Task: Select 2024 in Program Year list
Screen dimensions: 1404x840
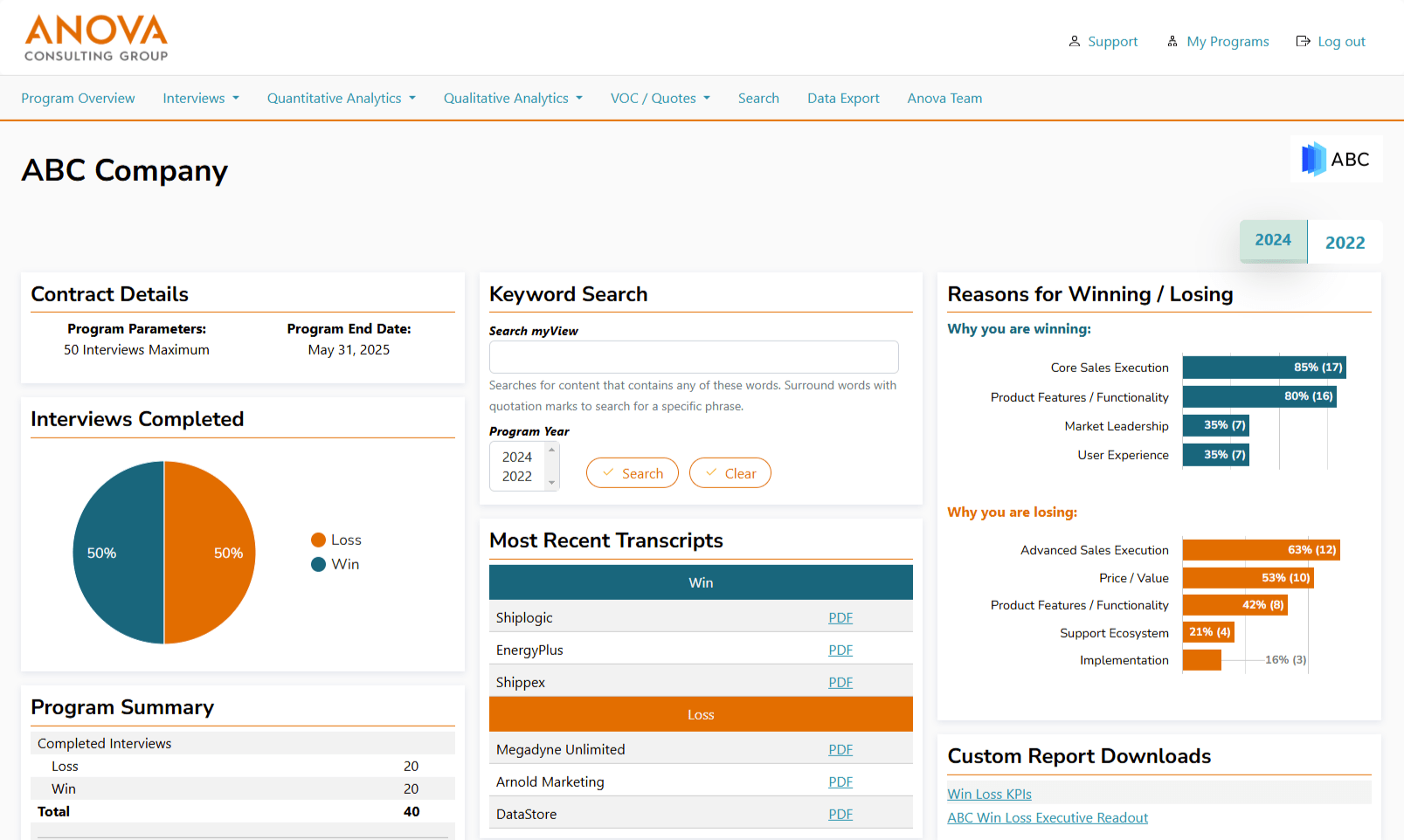Action: [517, 457]
